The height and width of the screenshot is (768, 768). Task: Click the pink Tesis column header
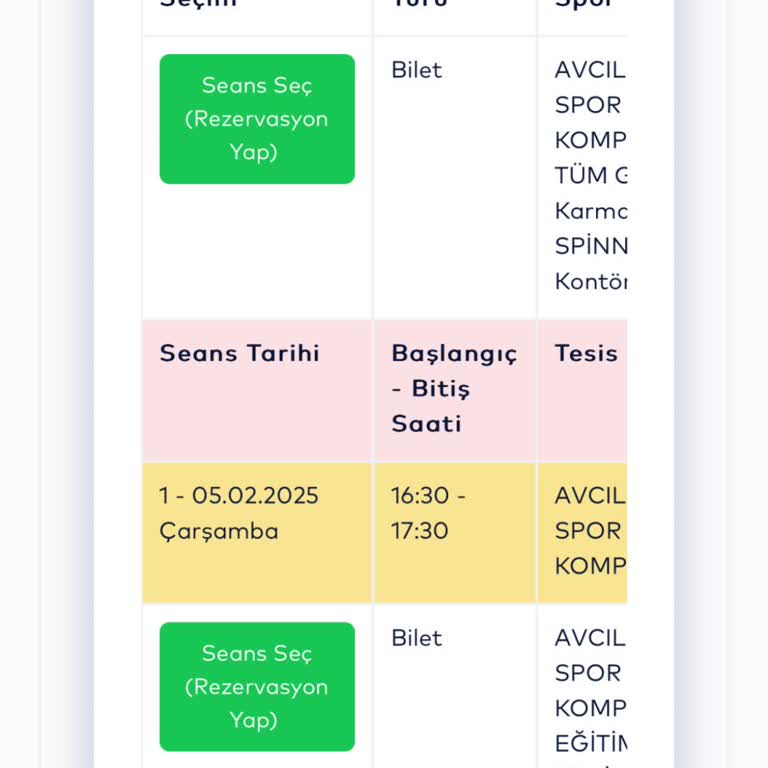click(x=586, y=353)
